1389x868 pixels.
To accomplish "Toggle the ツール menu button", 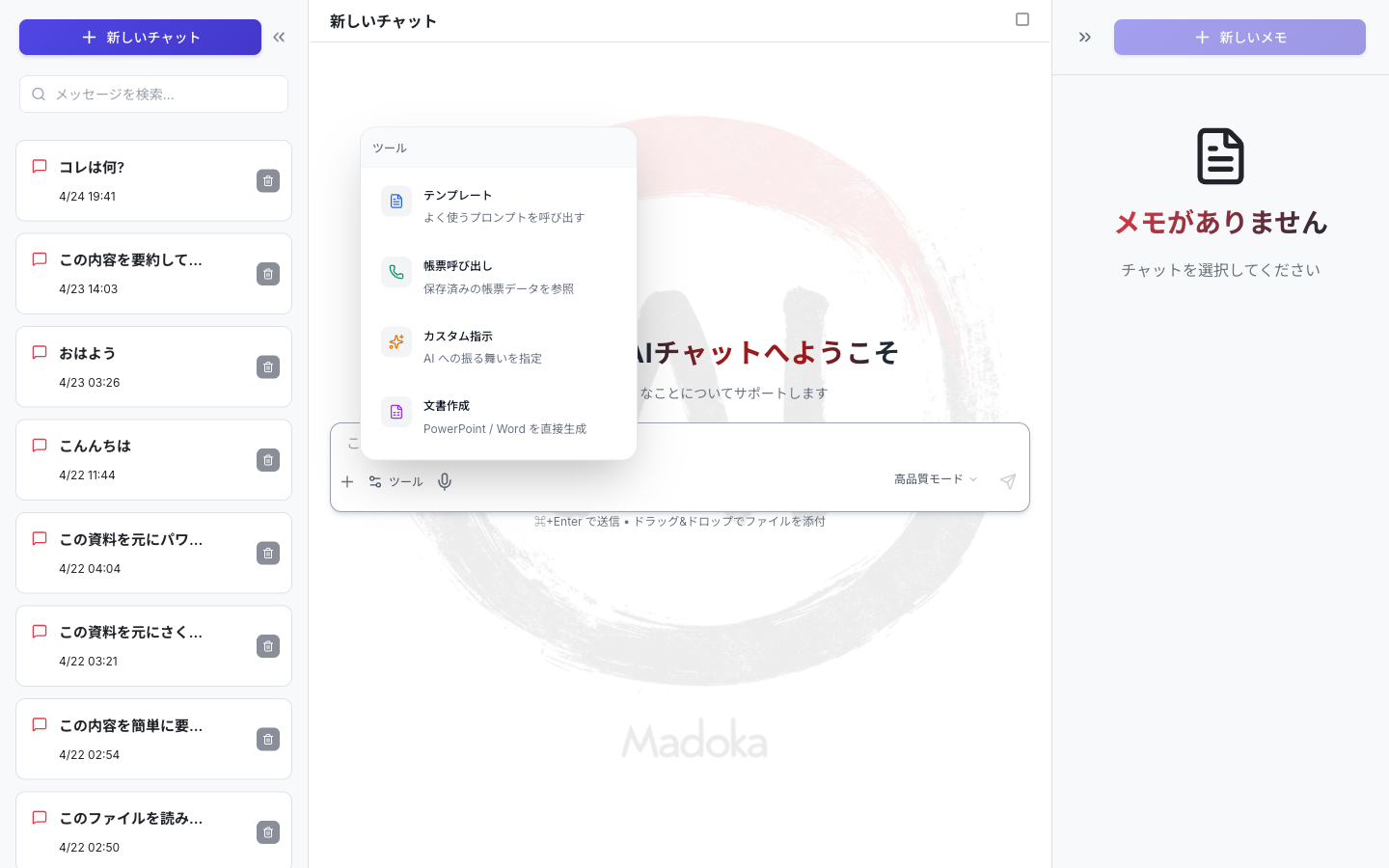I will click(x=395, y=481).
